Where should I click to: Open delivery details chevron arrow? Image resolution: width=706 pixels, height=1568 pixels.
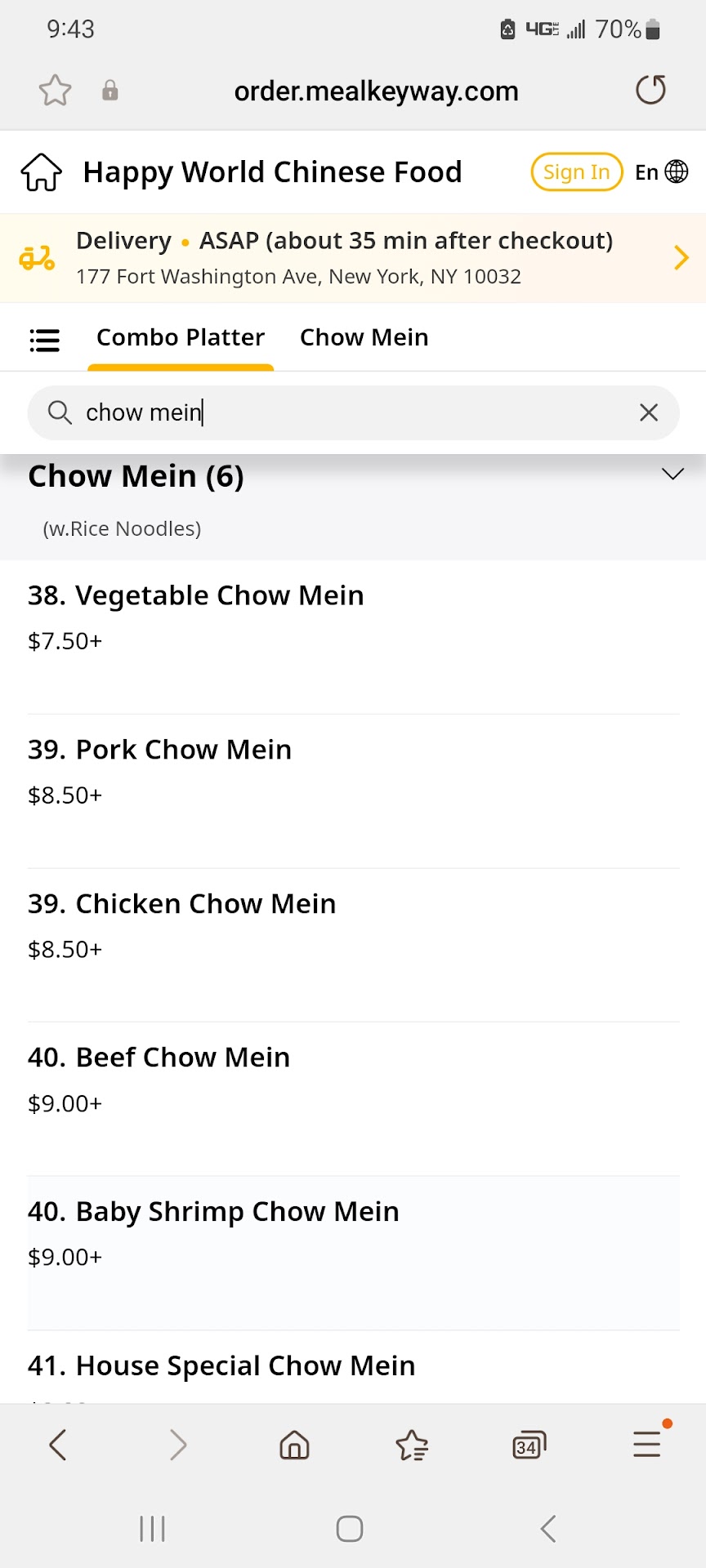(x=681, y=258)
